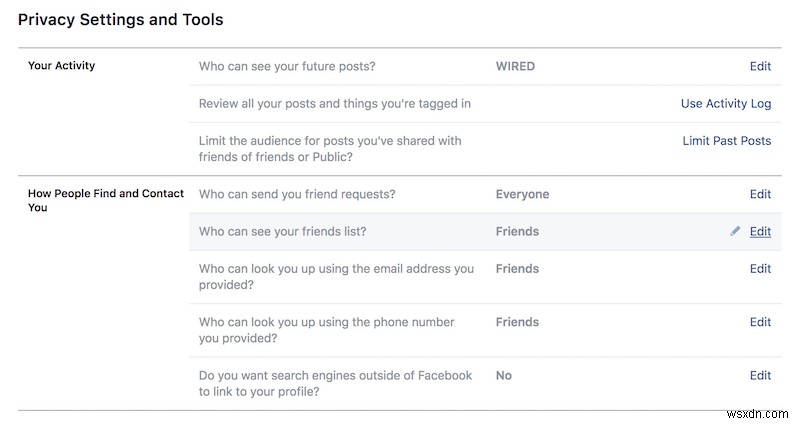Open the Use Activity Log link
800x424 pixels.
725,104
